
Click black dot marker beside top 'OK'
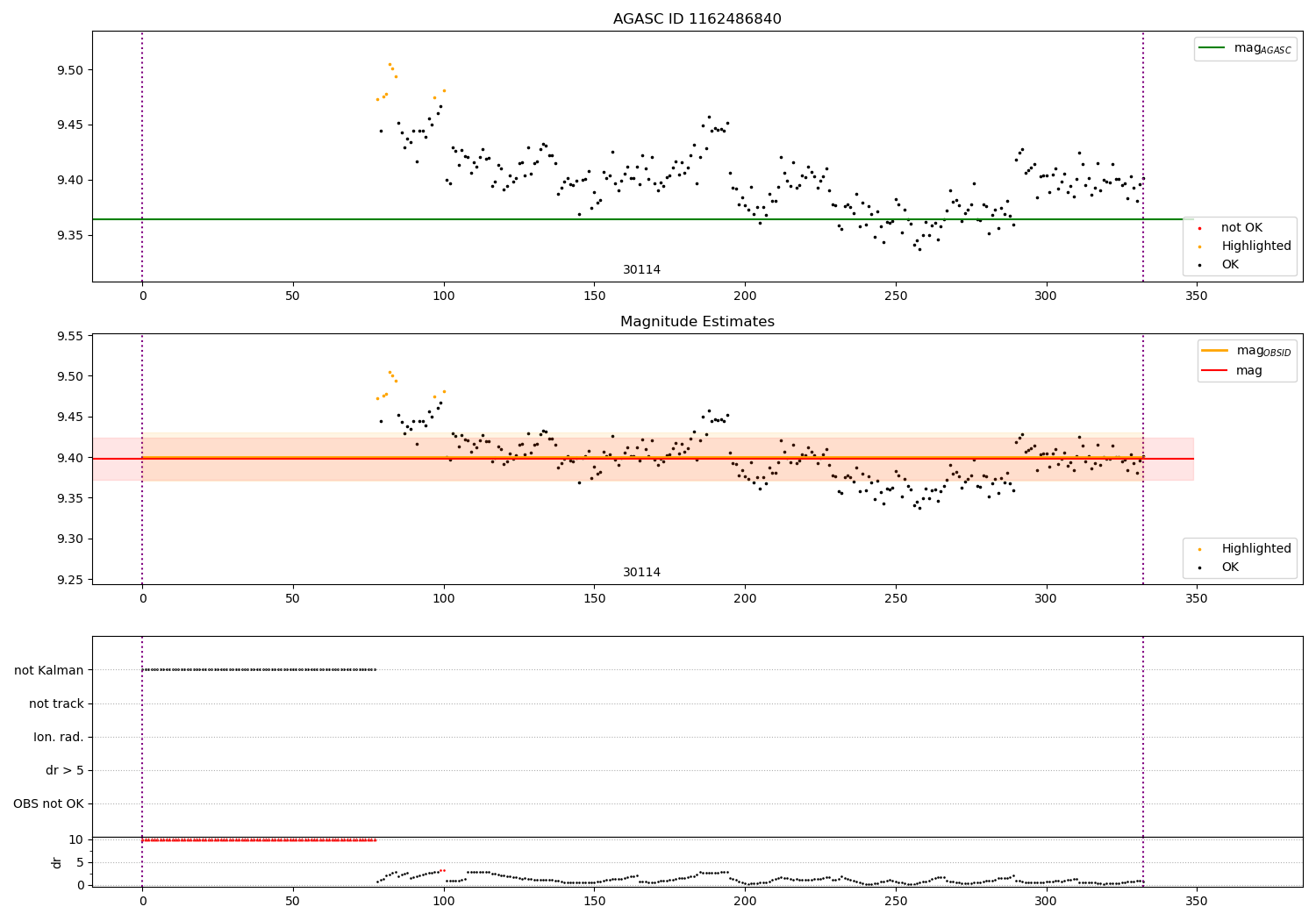coord(1199,265)
